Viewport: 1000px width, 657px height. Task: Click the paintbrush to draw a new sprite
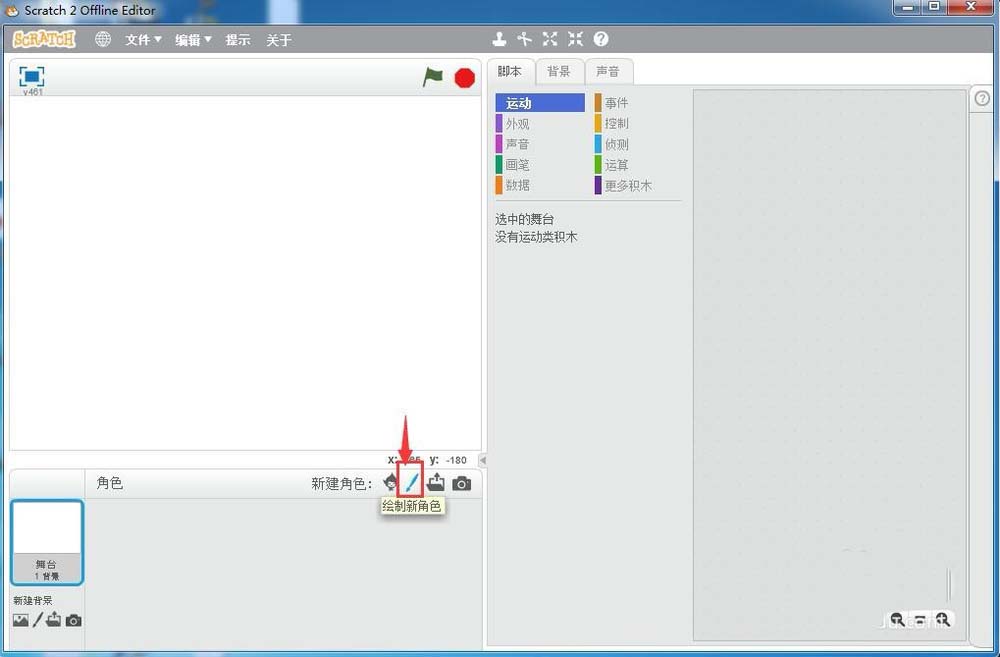click(x=412, y=483)
